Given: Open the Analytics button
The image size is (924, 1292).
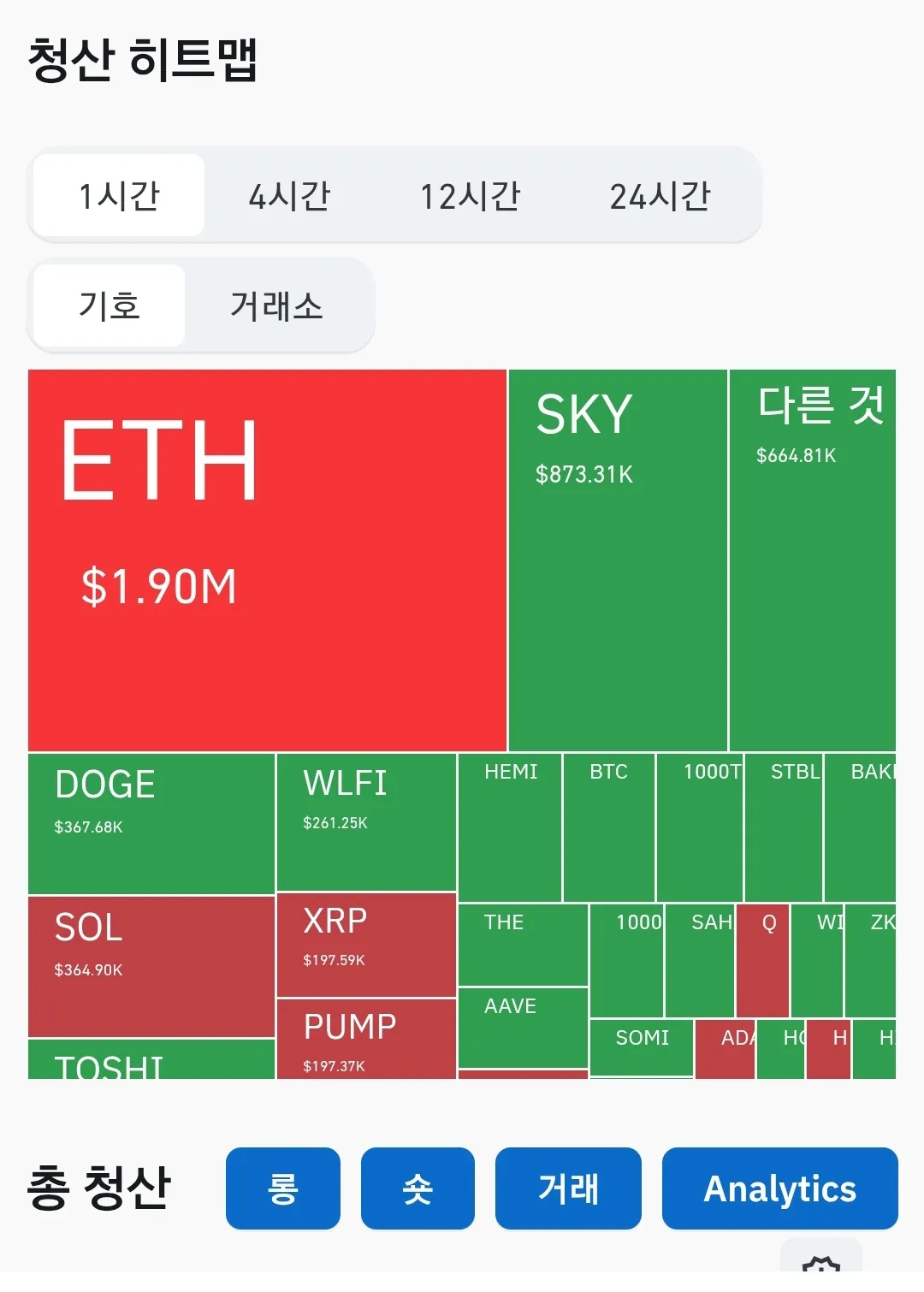Looking at the screenshot, I should pos(779,1188).
